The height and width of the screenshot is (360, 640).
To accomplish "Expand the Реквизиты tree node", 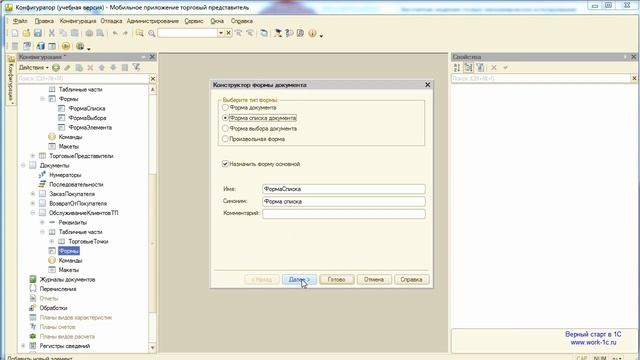I will [x=42, y=222].
